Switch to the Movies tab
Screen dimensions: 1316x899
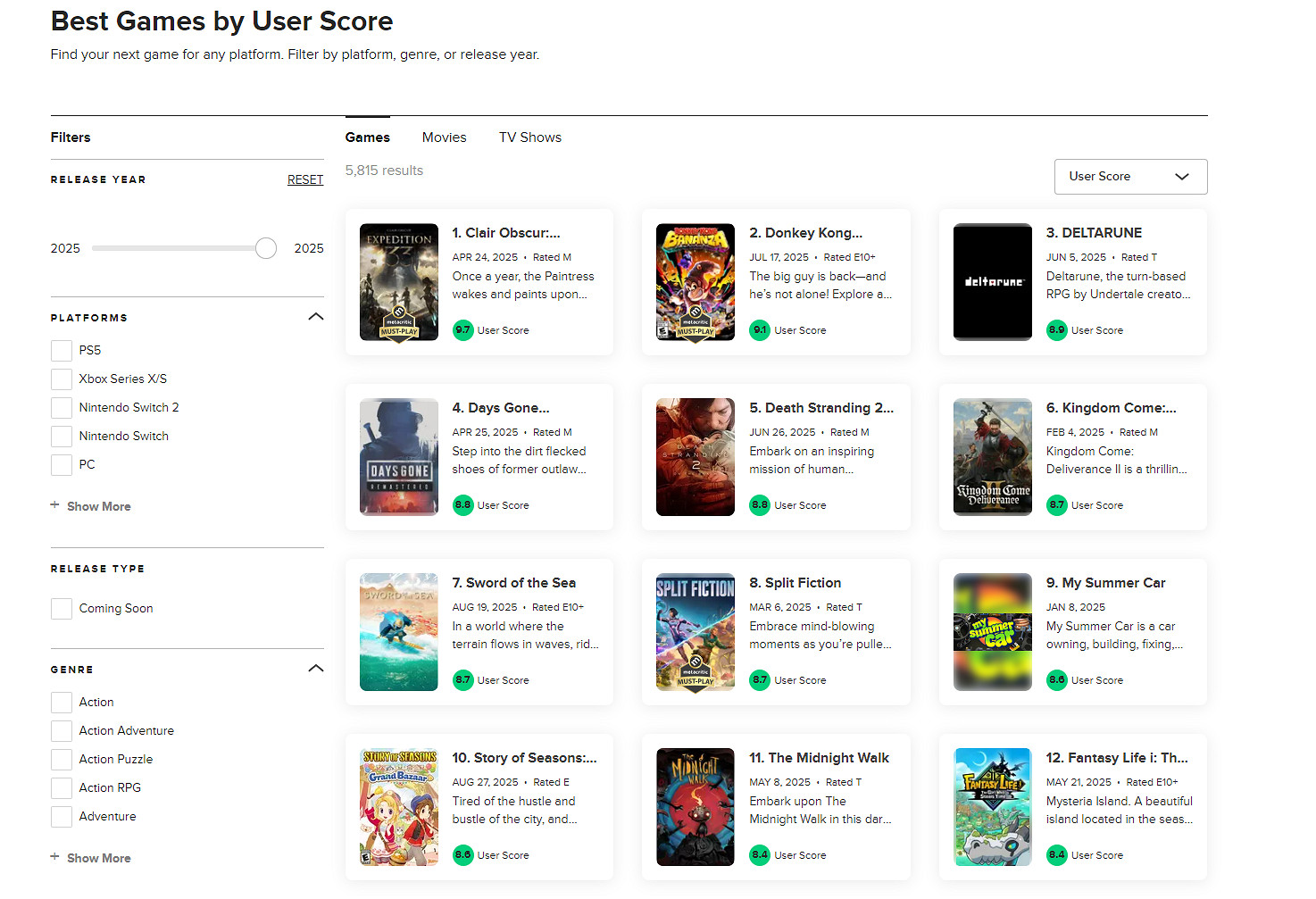(x=444, y=137)
